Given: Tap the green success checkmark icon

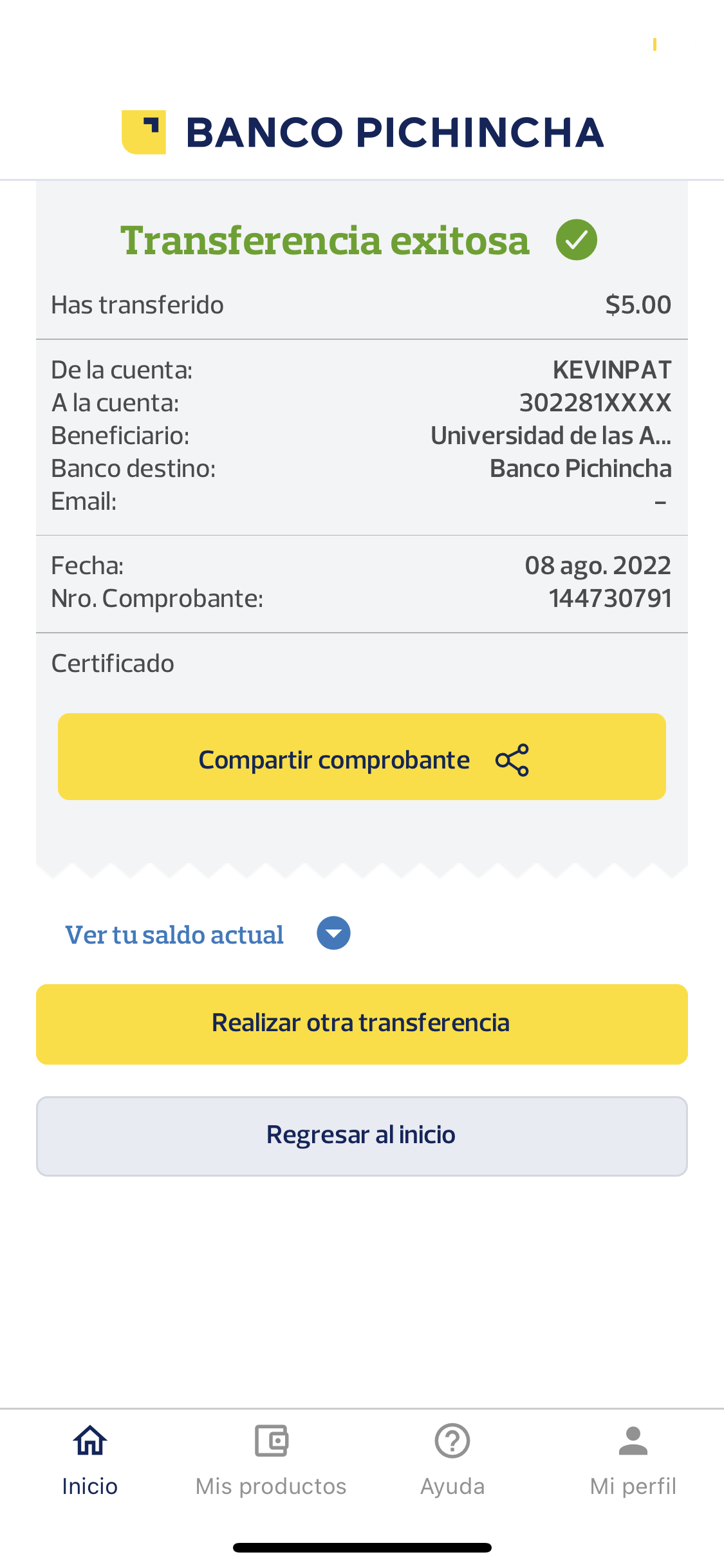Looking at the screenshot, I should click(576, 239).
